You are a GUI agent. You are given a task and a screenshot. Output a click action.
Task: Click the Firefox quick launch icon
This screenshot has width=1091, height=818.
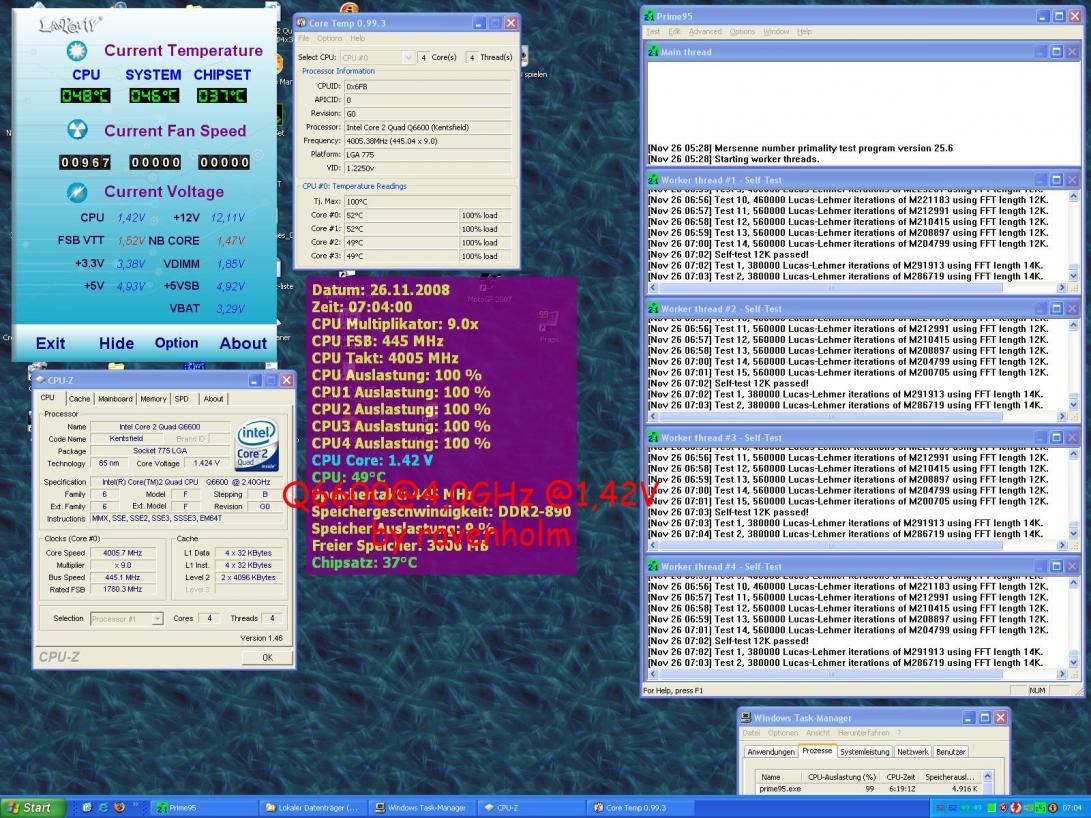(118, 807)
